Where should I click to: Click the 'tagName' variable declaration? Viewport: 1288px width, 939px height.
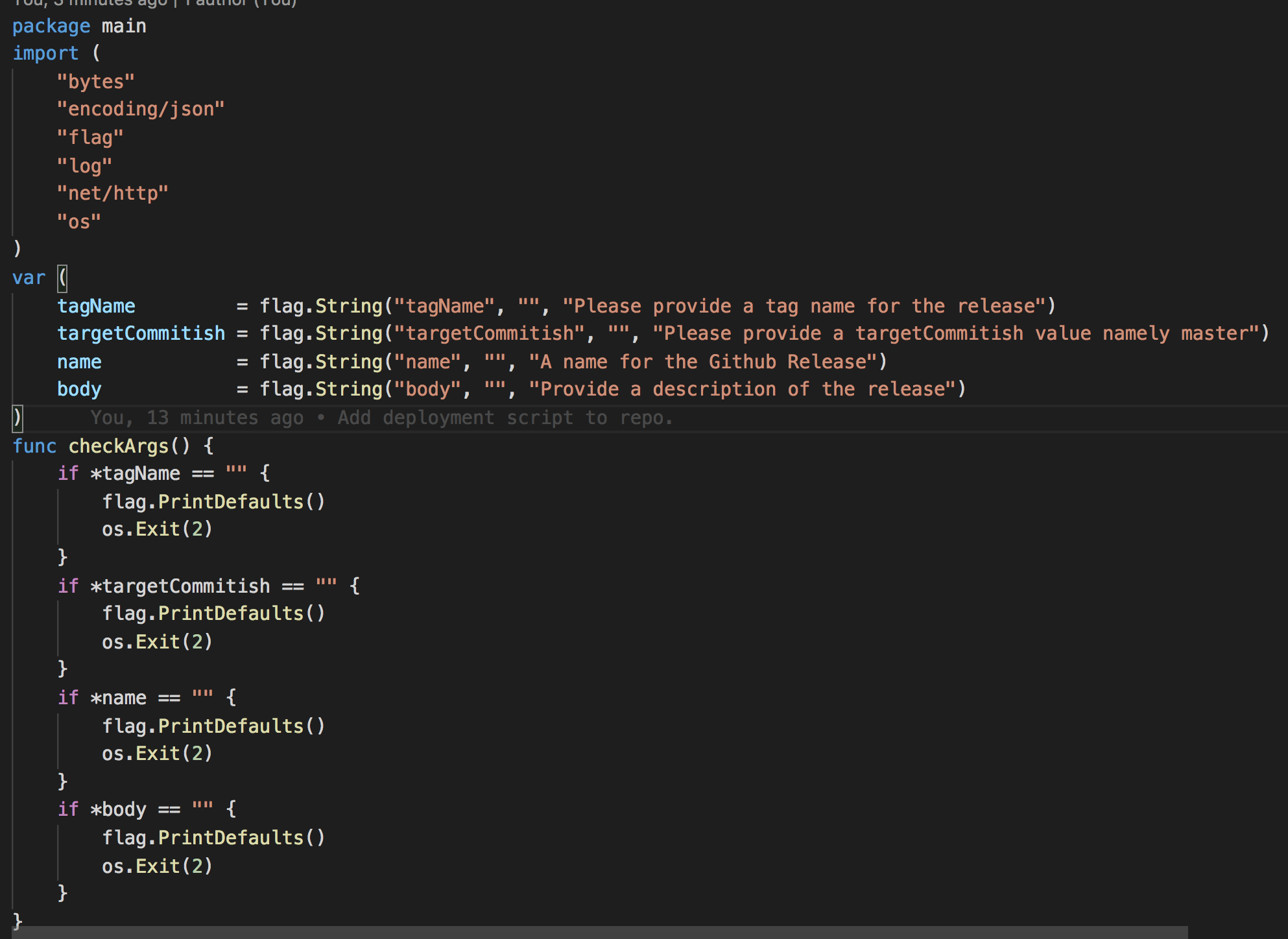point(96,306)
